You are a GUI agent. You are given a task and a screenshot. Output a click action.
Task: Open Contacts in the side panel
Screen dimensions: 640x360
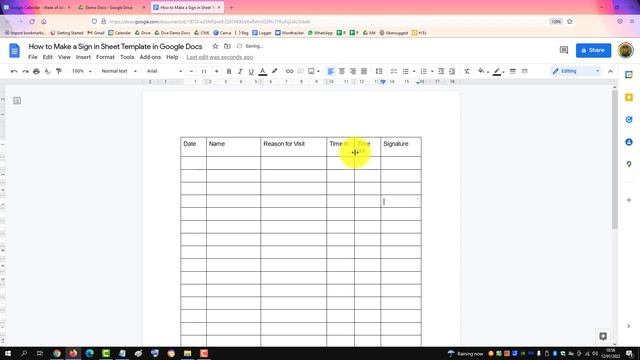[629, 142]
